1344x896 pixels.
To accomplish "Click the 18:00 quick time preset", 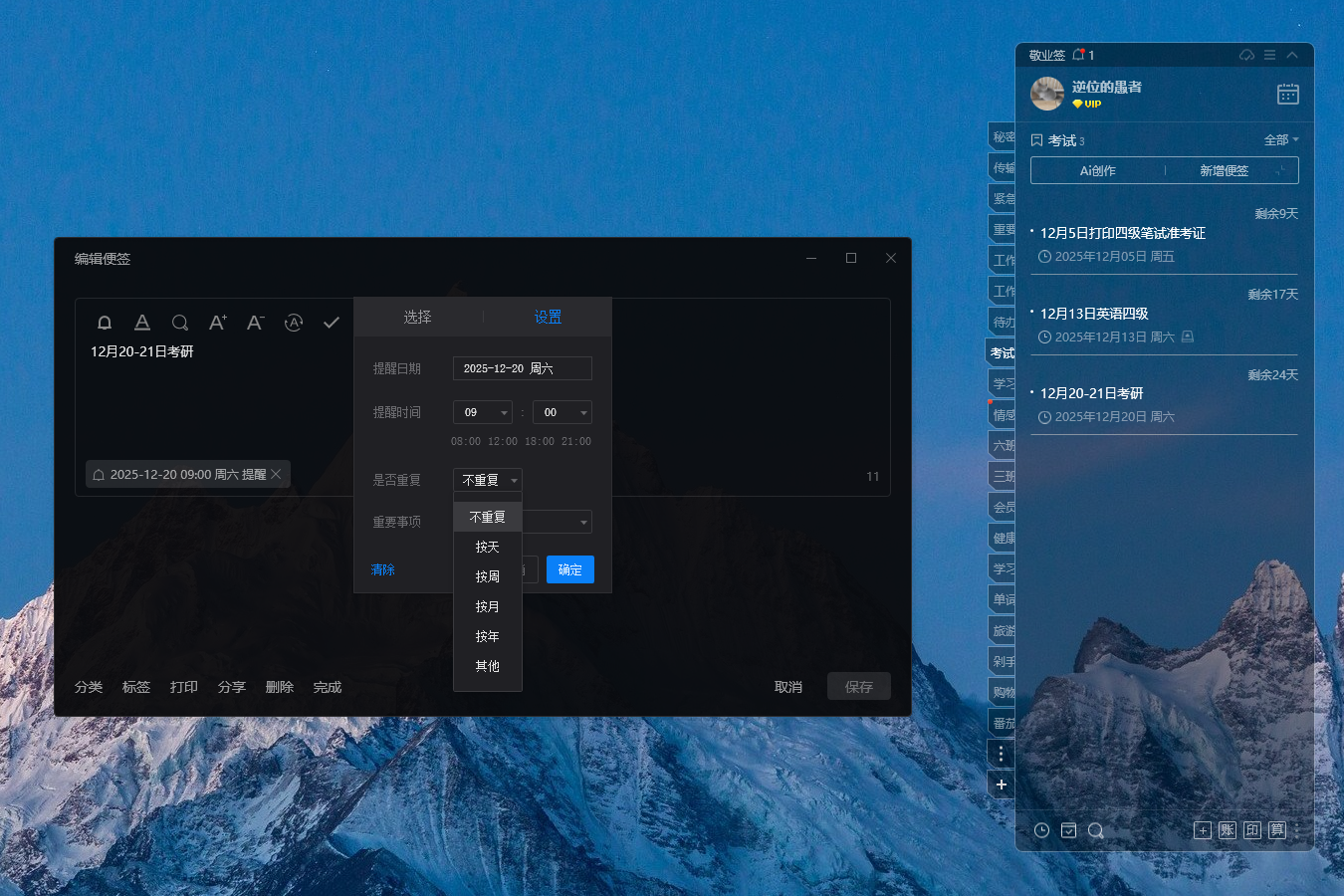I will 540,441.
